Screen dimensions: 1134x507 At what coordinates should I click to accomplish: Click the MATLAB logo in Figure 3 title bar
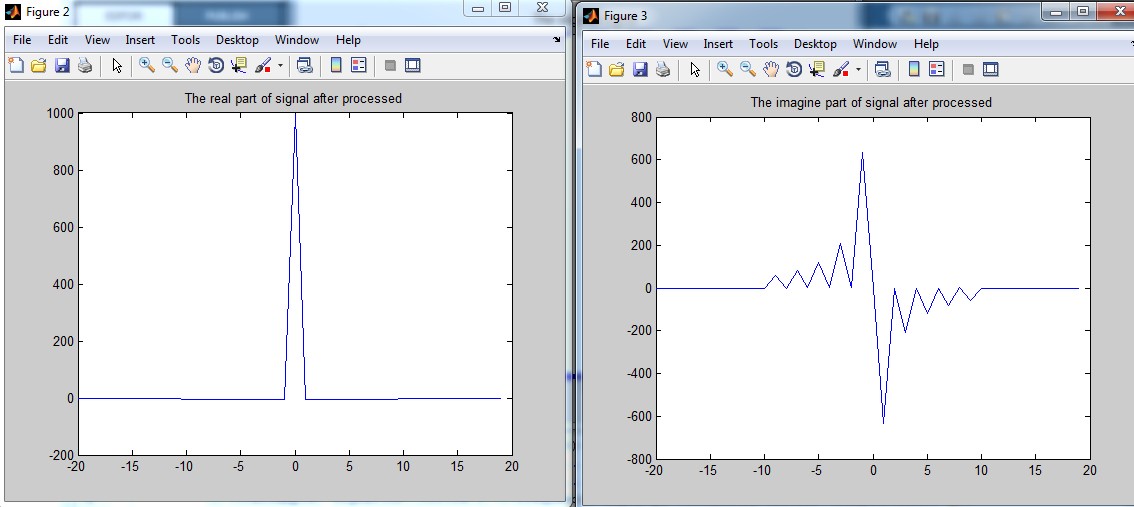pyautogui.click(x=591, y=15)
